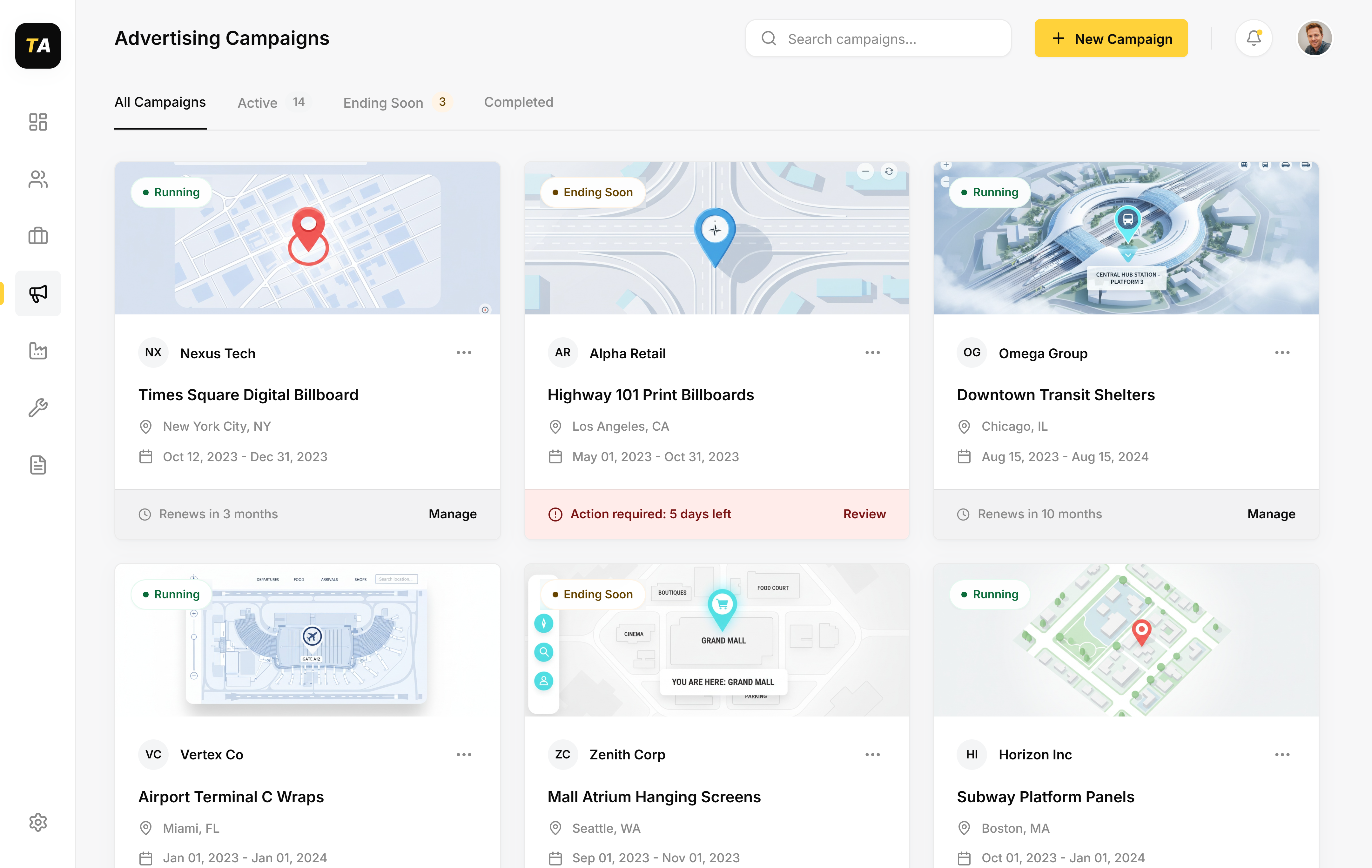1372x868 pixels.
Task: Open the dashboard grid icon in sidebar
Action: [x=37, y=122]
